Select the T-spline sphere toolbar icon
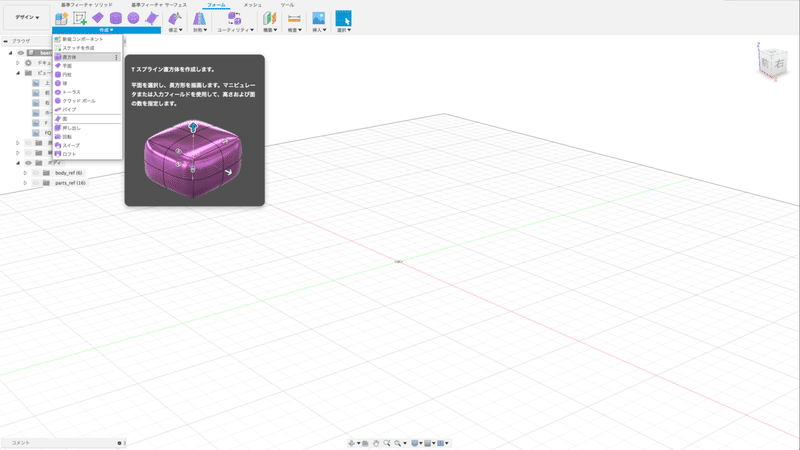800x450 pixels. click(x=133, y=18)
